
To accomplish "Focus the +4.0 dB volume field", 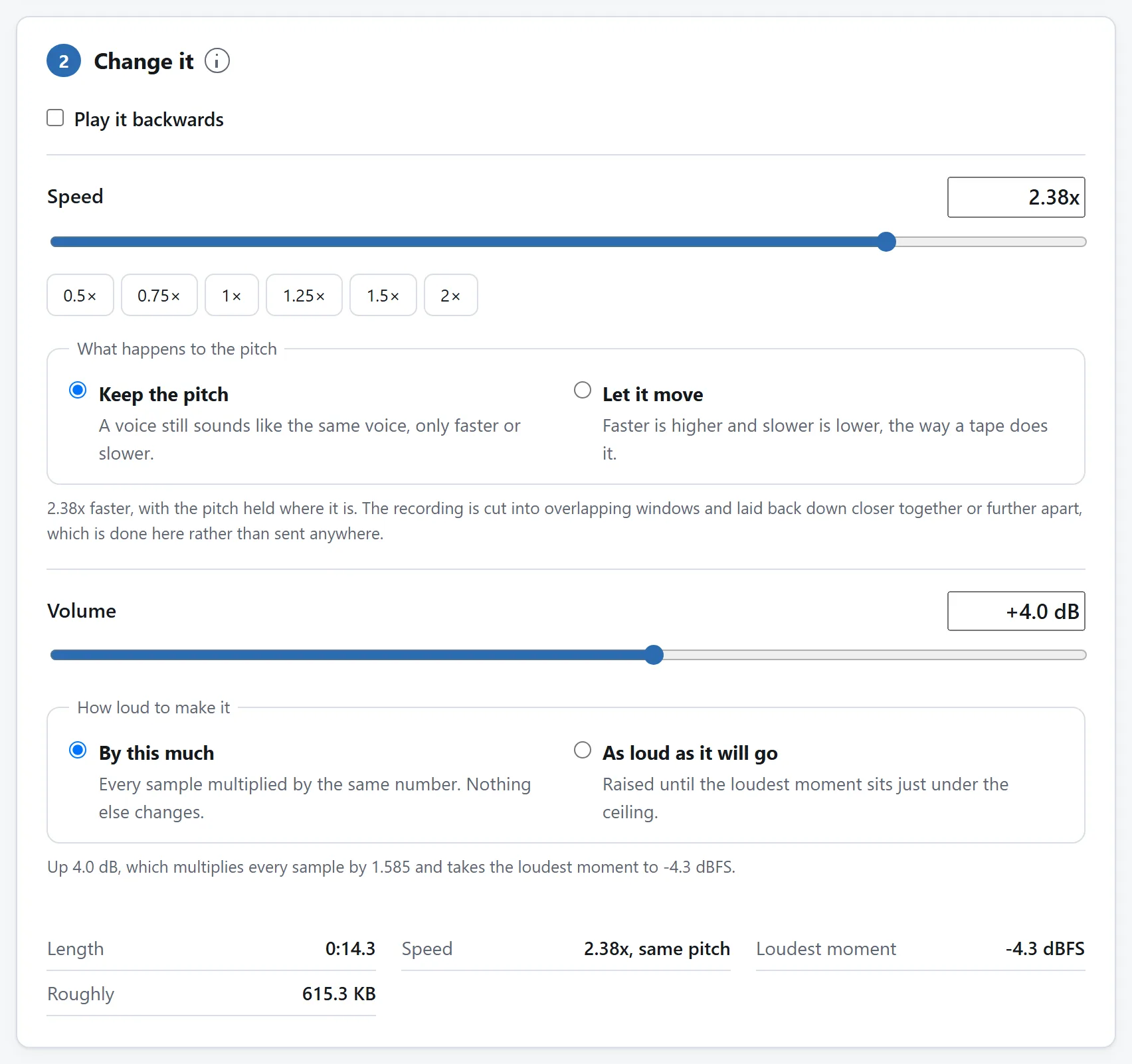I will (1016, 611).
